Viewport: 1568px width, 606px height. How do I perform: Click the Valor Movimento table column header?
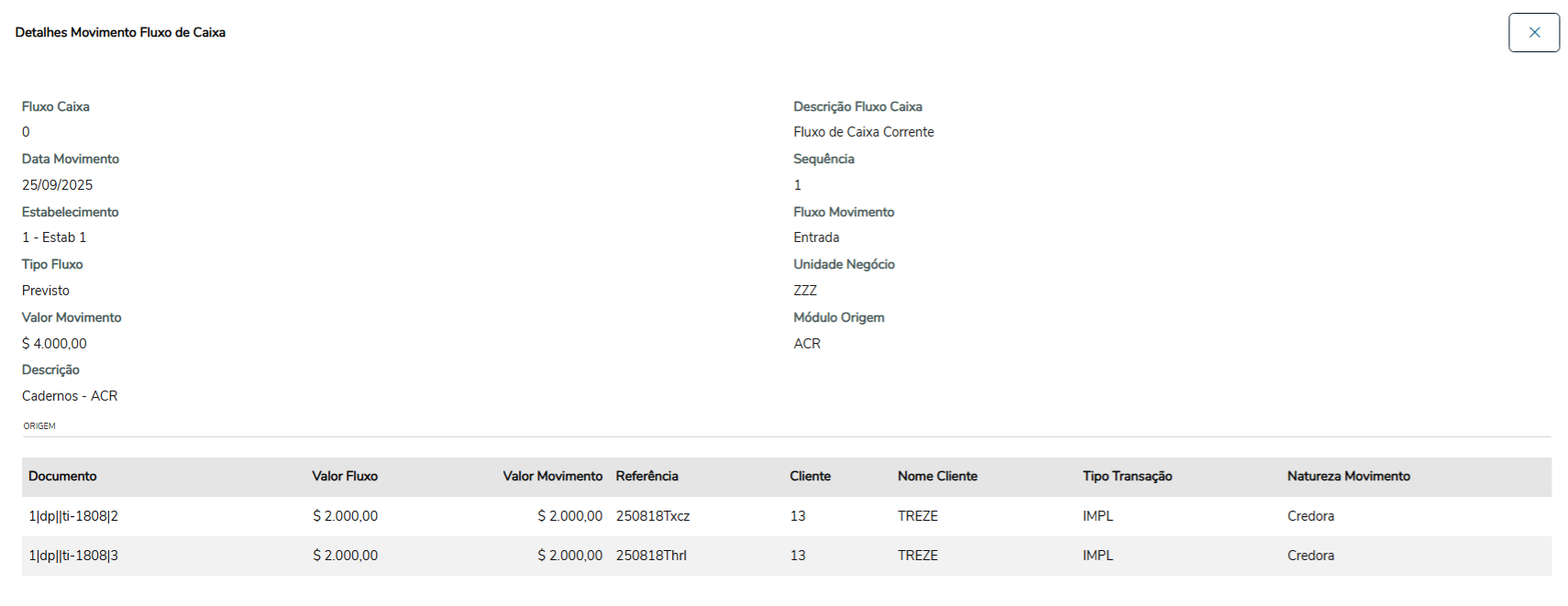pos(552,477)
